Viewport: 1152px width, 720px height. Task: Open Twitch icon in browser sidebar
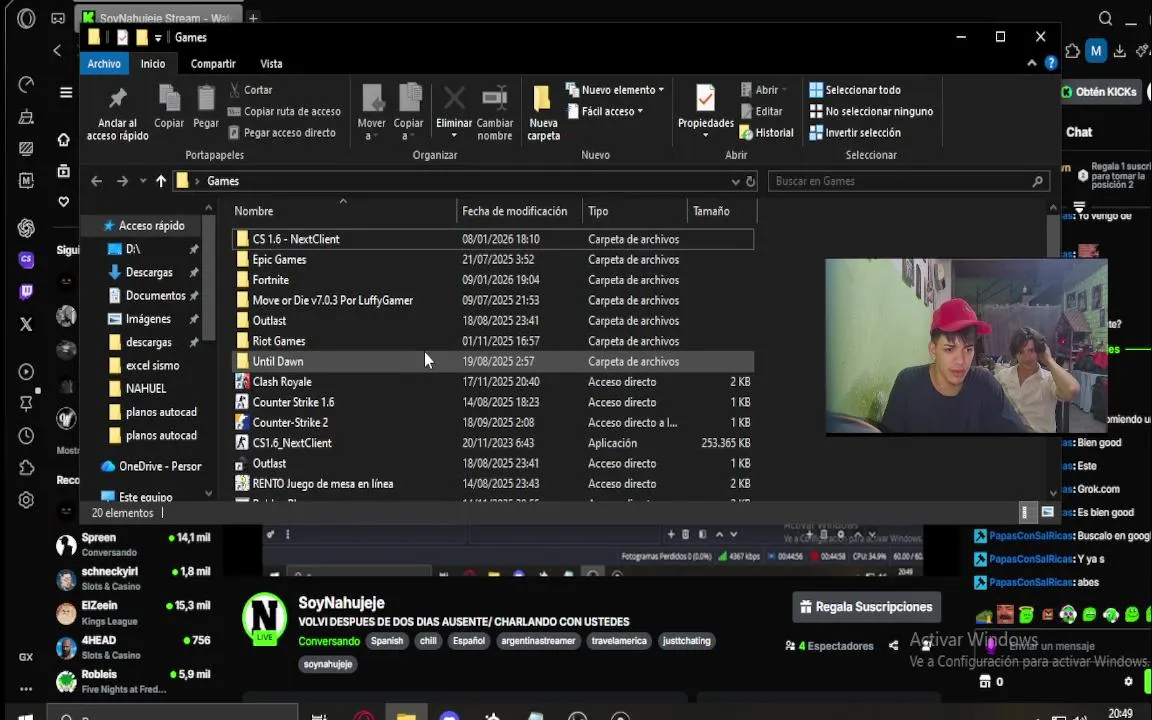click(x=26, y=292)
